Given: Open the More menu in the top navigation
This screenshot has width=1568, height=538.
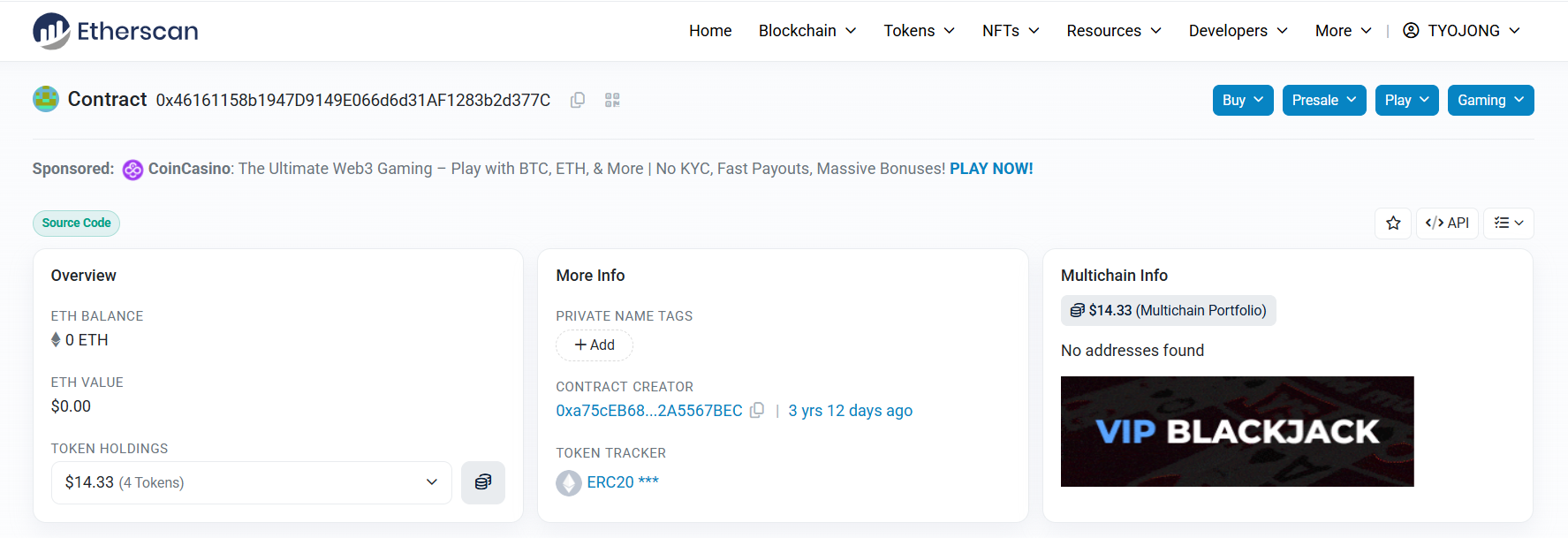Looking at the screenshot, I should point(1344,31).
